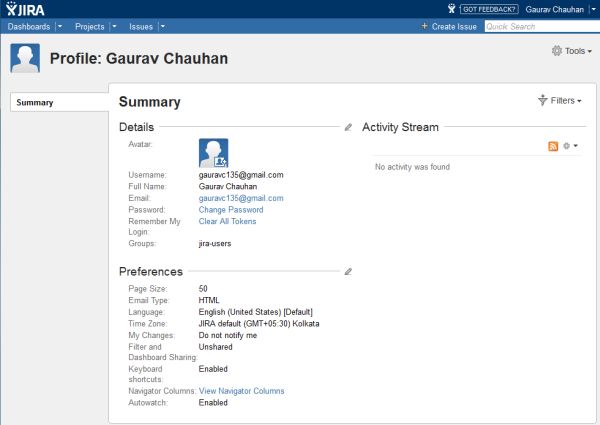Open the Issues menu

pyautogui.click(x=141, y=27)
